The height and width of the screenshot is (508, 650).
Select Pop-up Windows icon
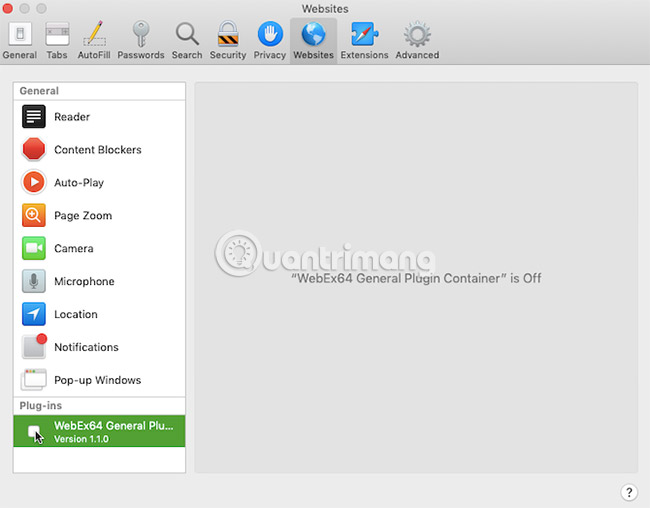click(34, 379)
